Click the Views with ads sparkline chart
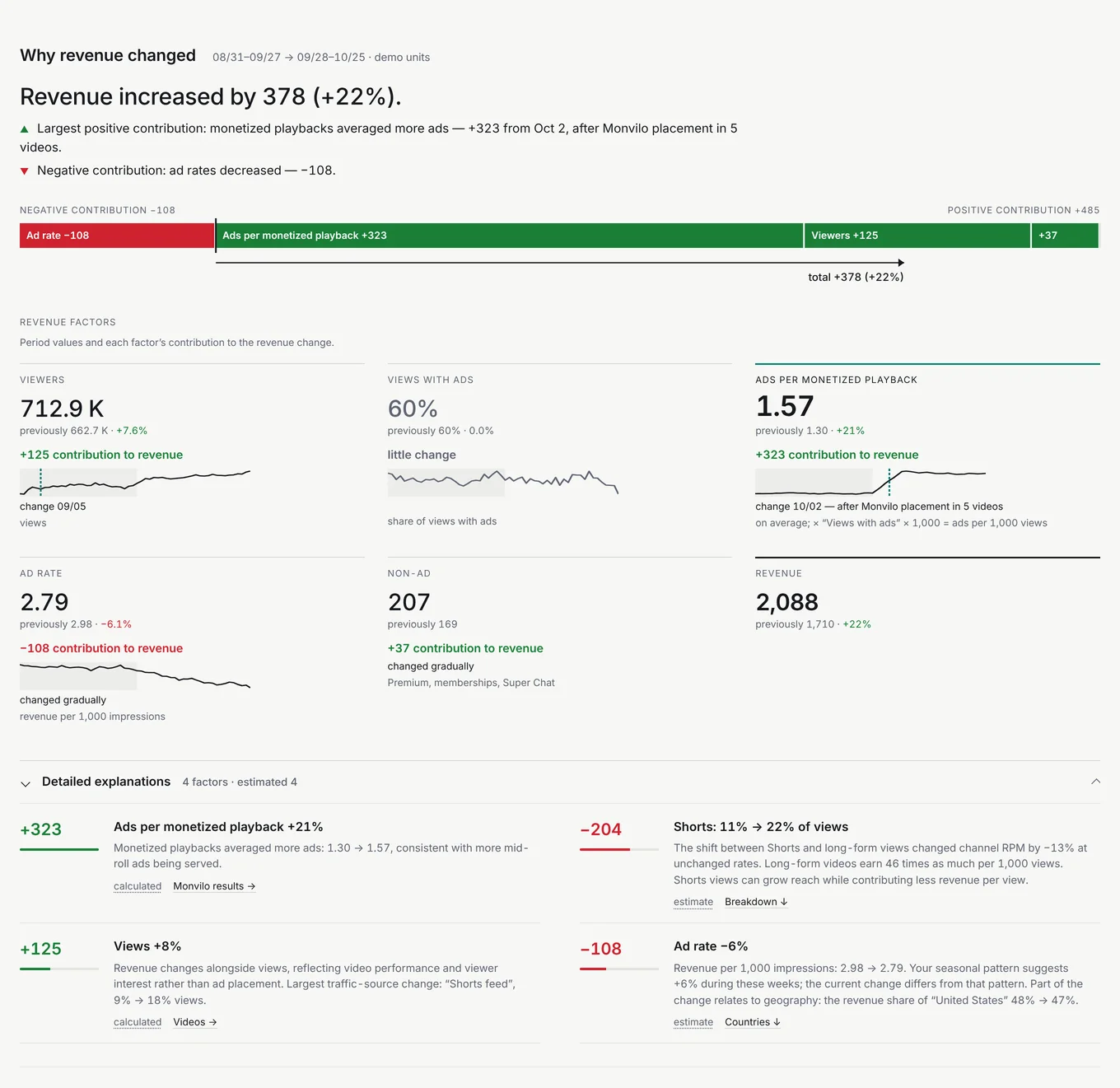1120x1088 pixels. (503, 482)
